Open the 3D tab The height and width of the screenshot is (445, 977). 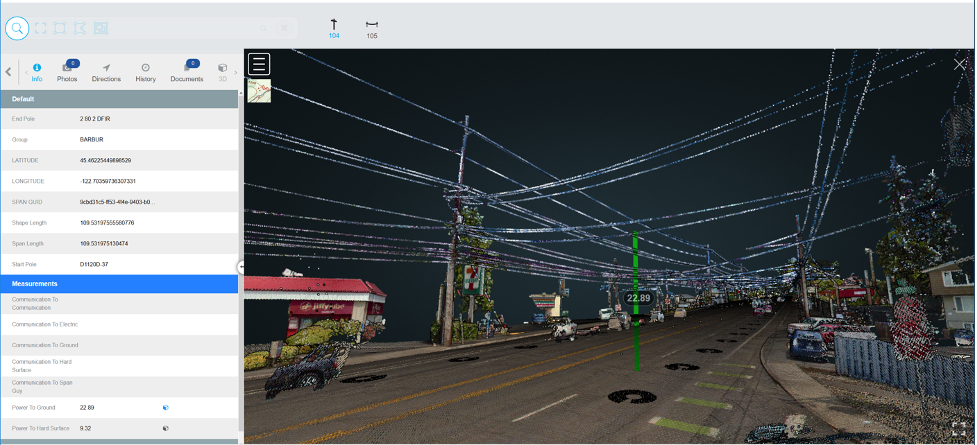tap(223, 71)
